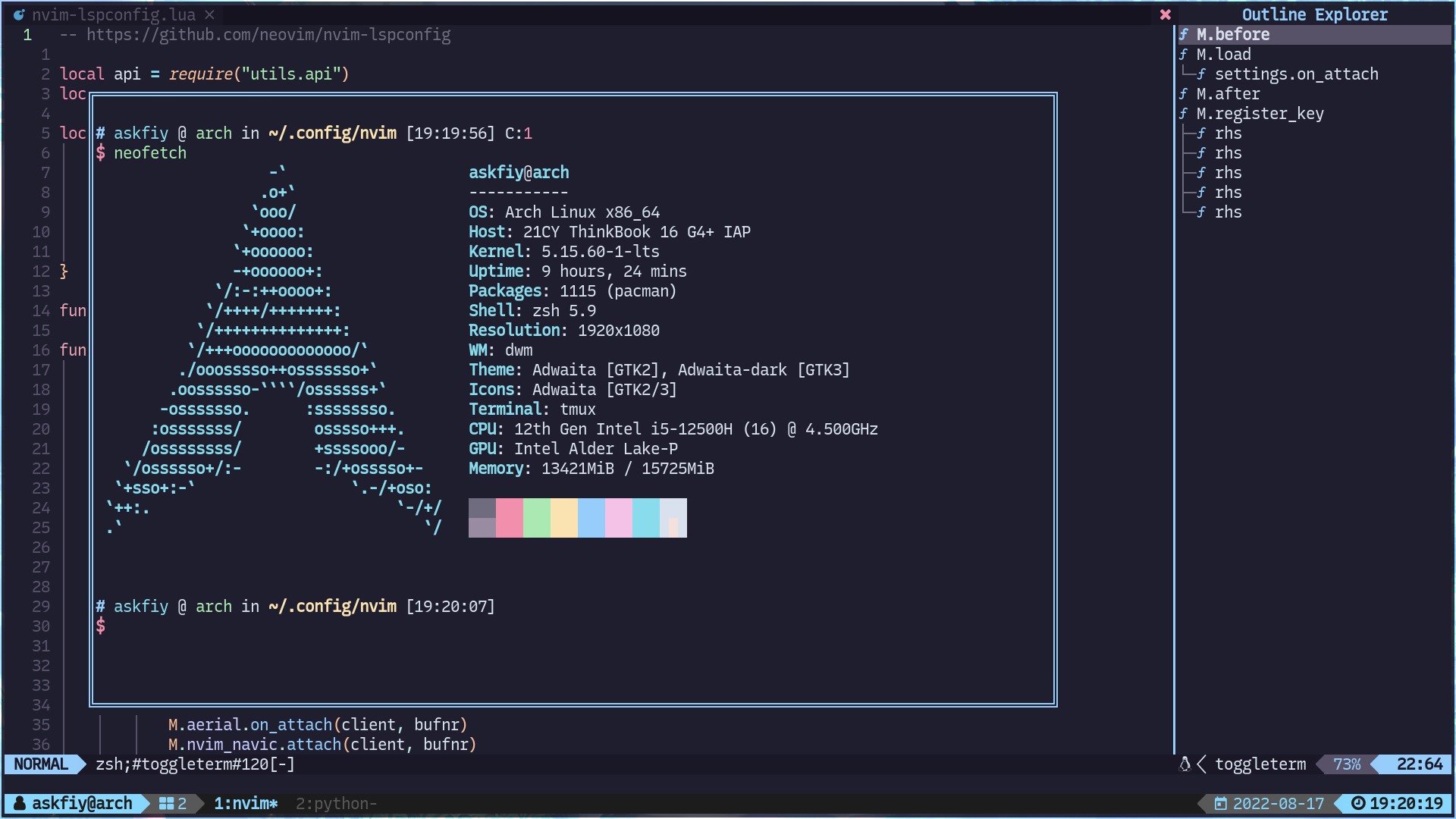Open the nvim-lspconfig GitHub URL comment

click(x=268, y=35)
